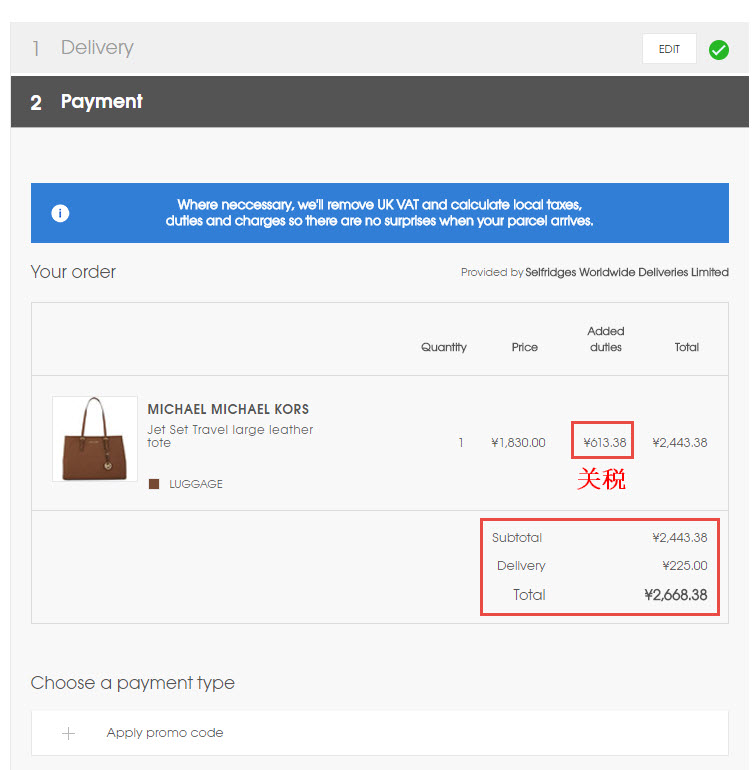This screenshot has width=756, height=770.
Task: Click the Your order heading
Action: [73, 272]
